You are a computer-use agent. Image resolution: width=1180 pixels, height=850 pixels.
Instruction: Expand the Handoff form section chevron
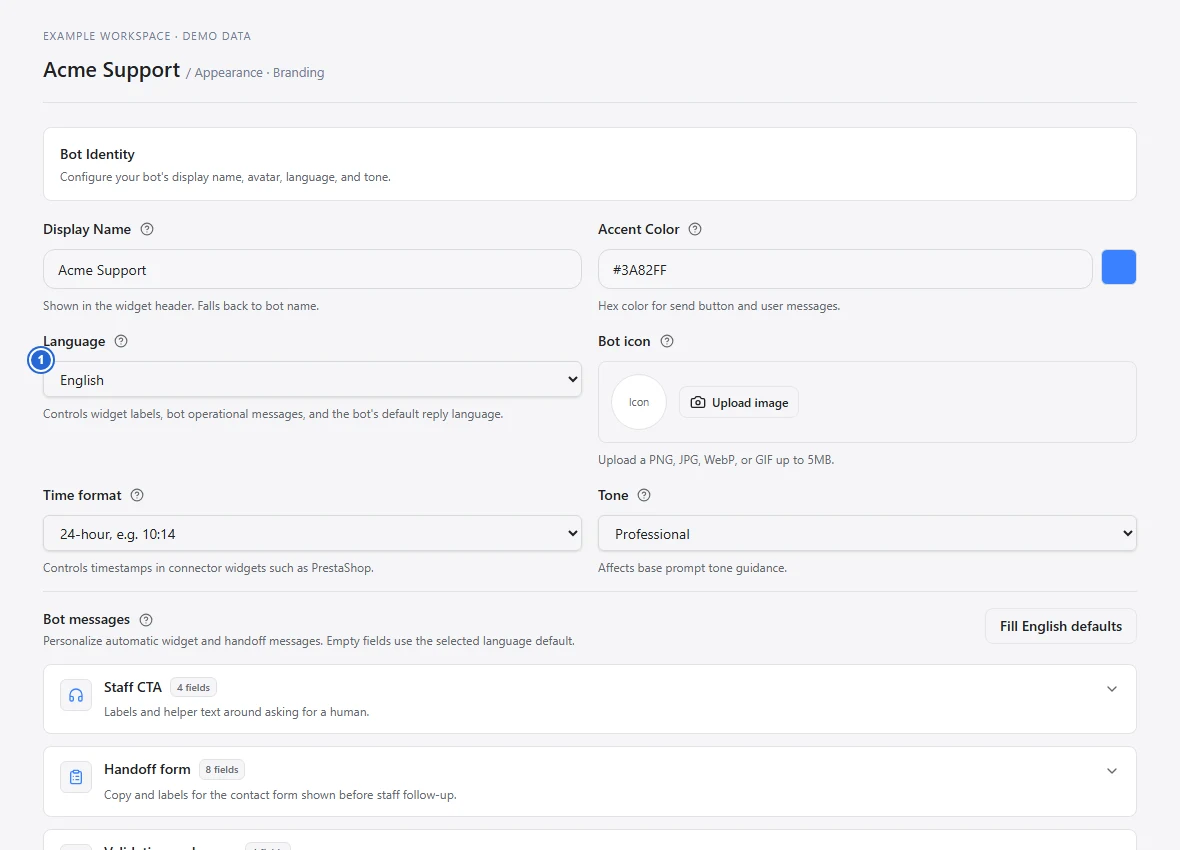tap(1112, 771)
